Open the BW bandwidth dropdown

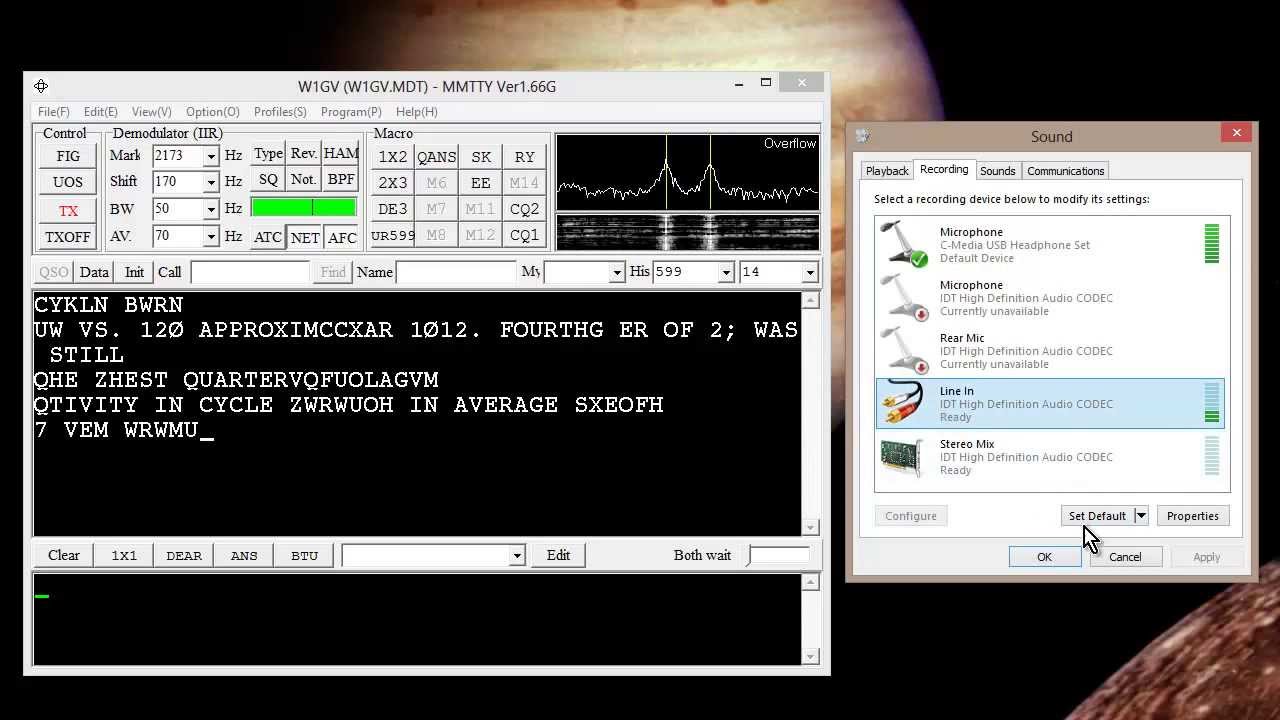tap(210, 209)
